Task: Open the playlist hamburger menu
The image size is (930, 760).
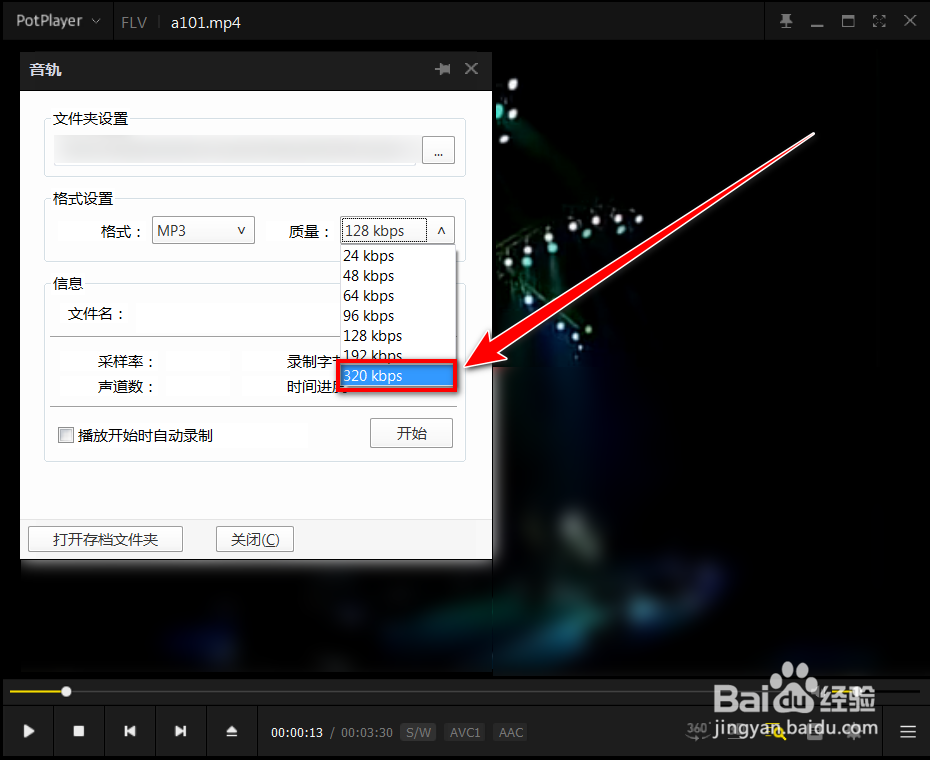Action: (907, 732)
